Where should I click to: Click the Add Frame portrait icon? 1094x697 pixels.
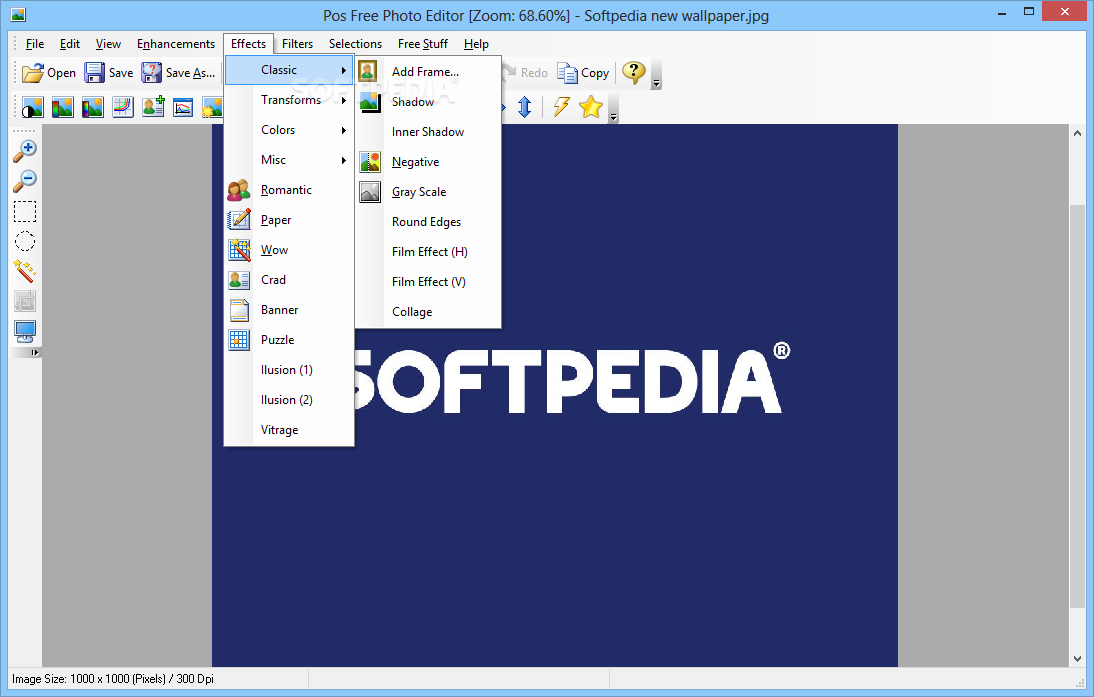pyautogui.click(x=368, y=71)
